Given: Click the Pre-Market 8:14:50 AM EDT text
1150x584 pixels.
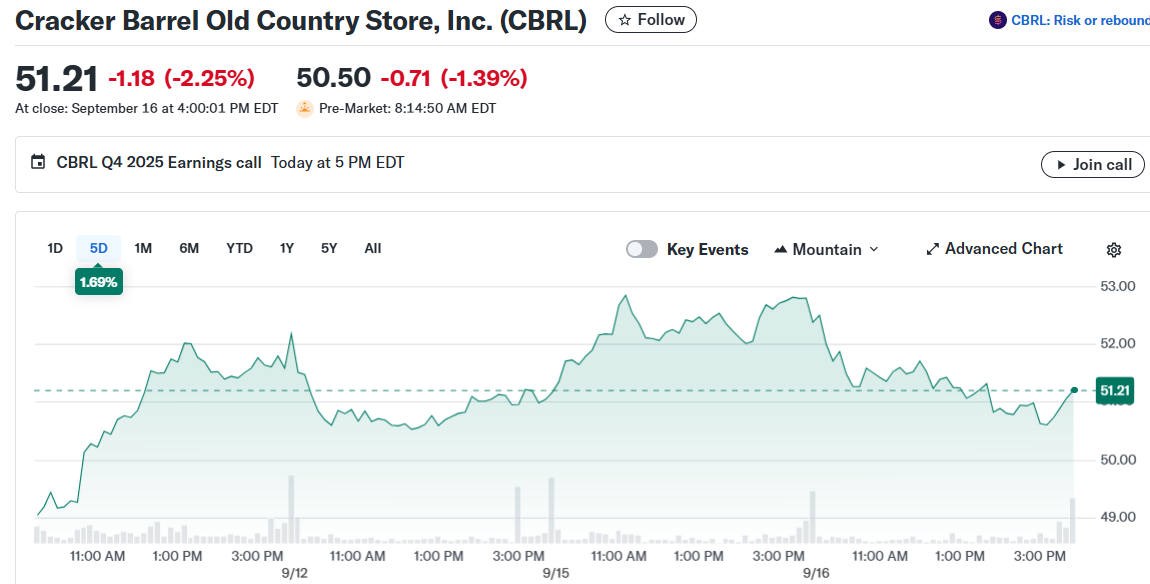Looking at the screenshot, I should (407, 109).
